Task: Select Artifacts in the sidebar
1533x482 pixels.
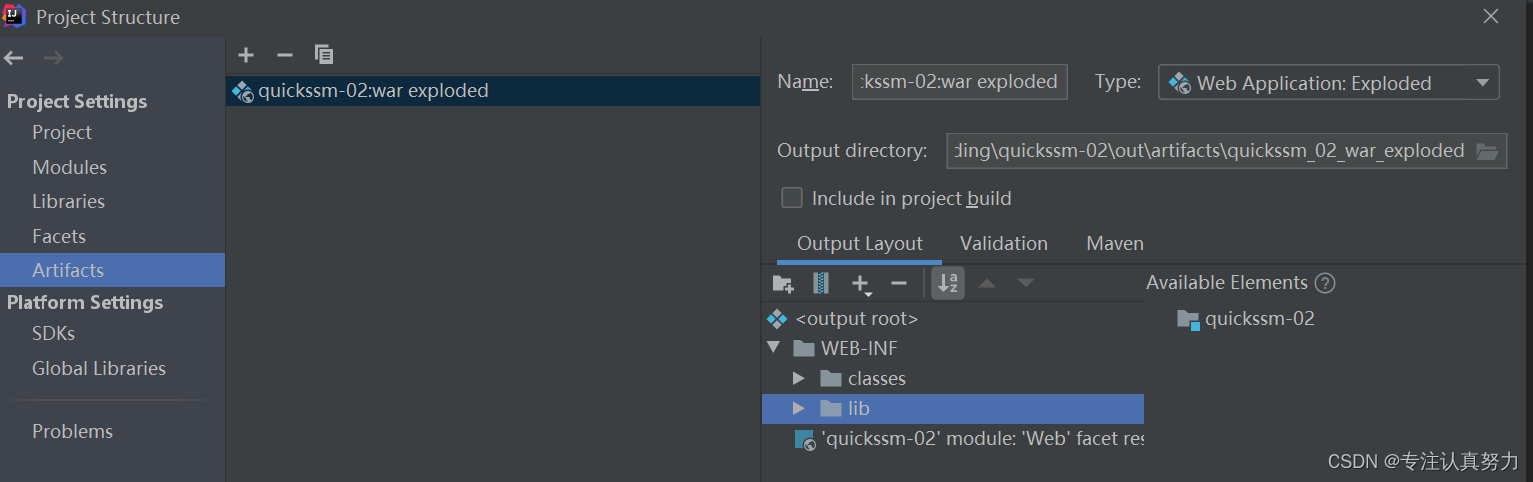Action: [112, 270]
